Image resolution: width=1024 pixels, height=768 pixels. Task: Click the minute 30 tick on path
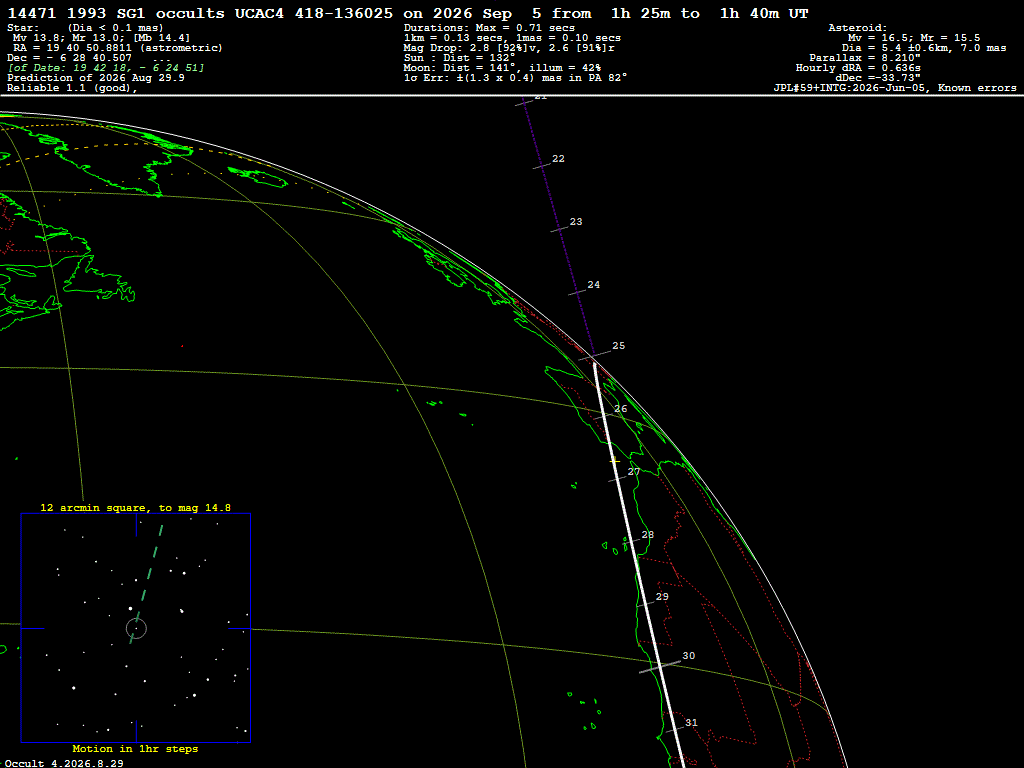click(689, 656)
